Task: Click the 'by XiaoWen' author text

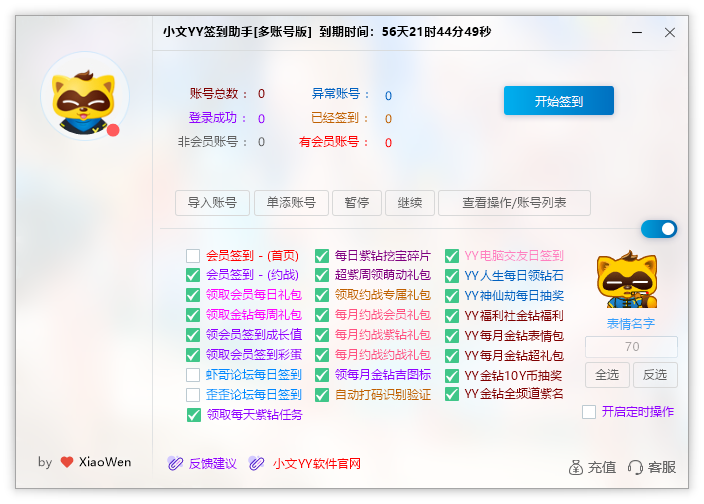Action: 84,462
